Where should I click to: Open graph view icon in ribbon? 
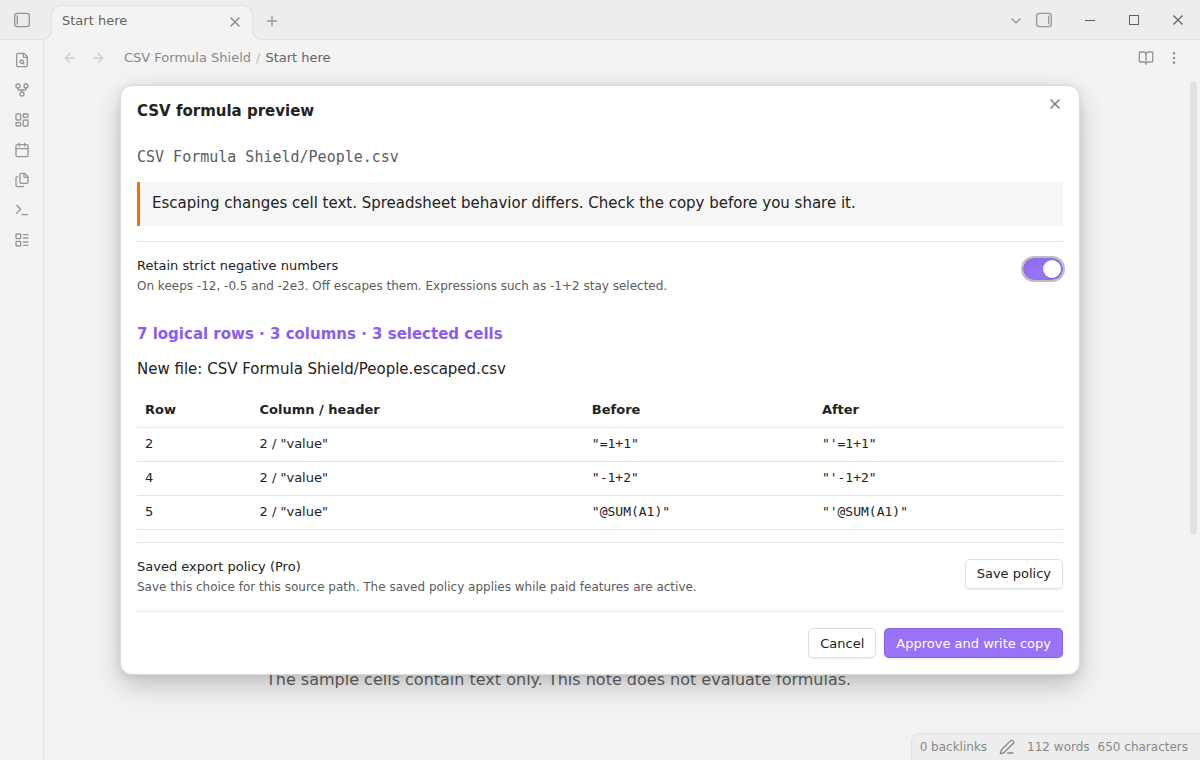[22, 90]
